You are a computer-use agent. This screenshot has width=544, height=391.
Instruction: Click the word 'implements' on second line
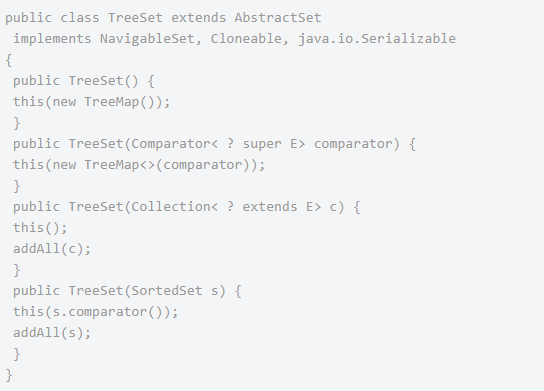click(52, 39)
